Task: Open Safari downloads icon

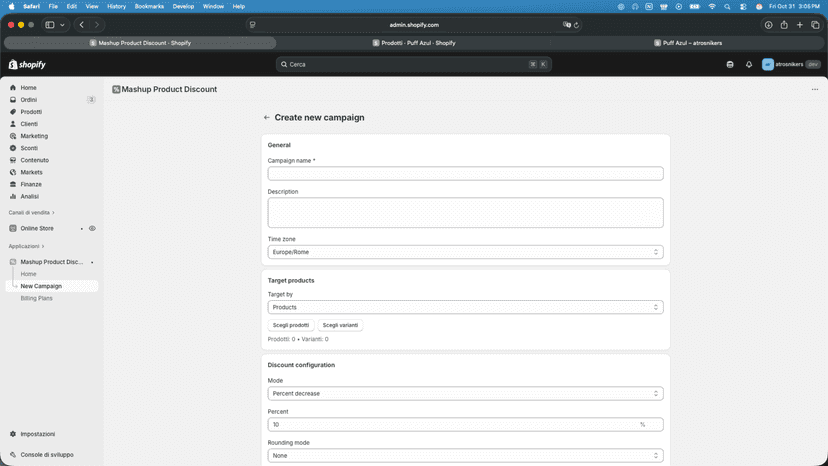Action: coord(768,25)
